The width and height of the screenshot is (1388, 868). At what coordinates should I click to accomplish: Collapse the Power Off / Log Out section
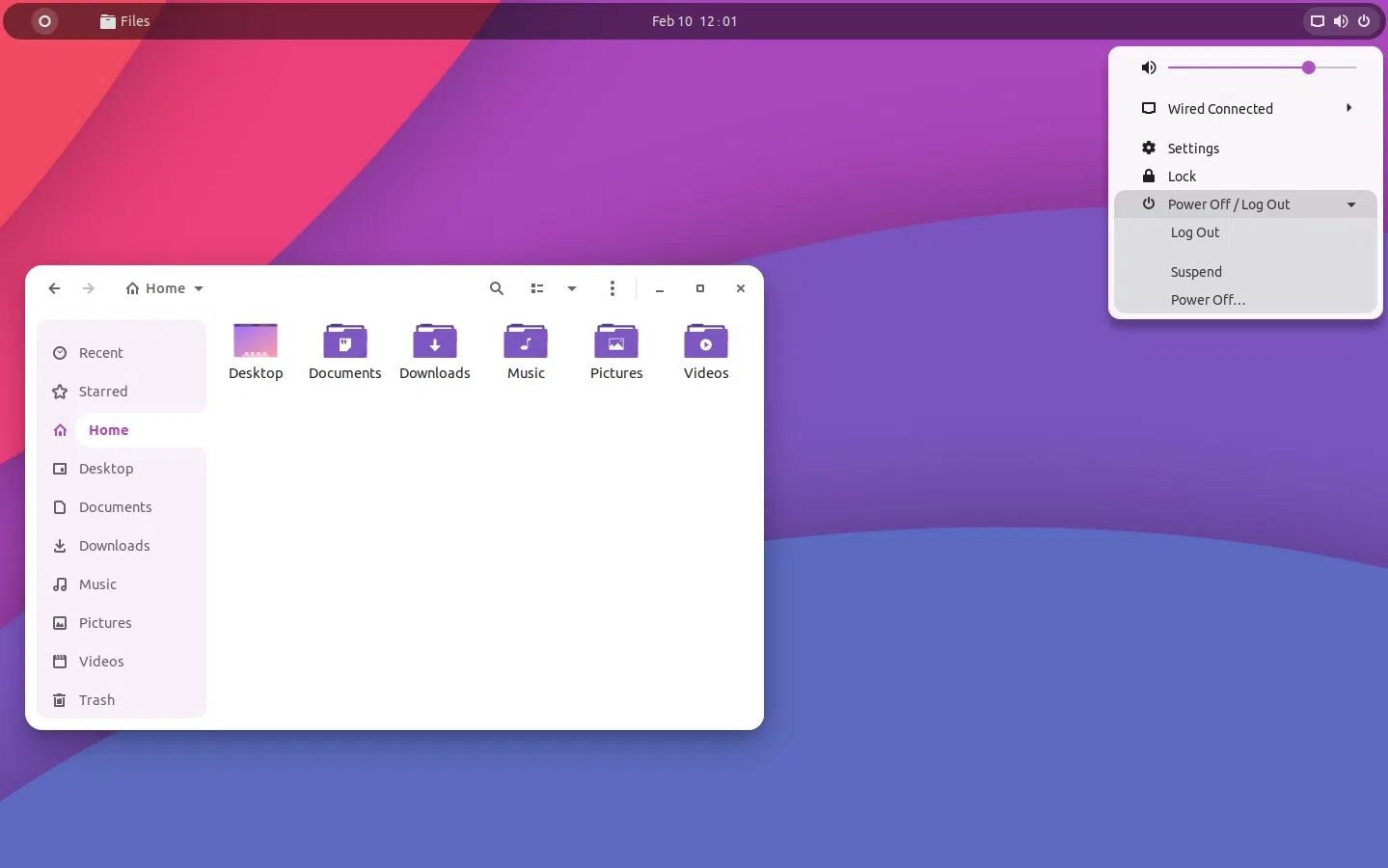point(1352,204)
